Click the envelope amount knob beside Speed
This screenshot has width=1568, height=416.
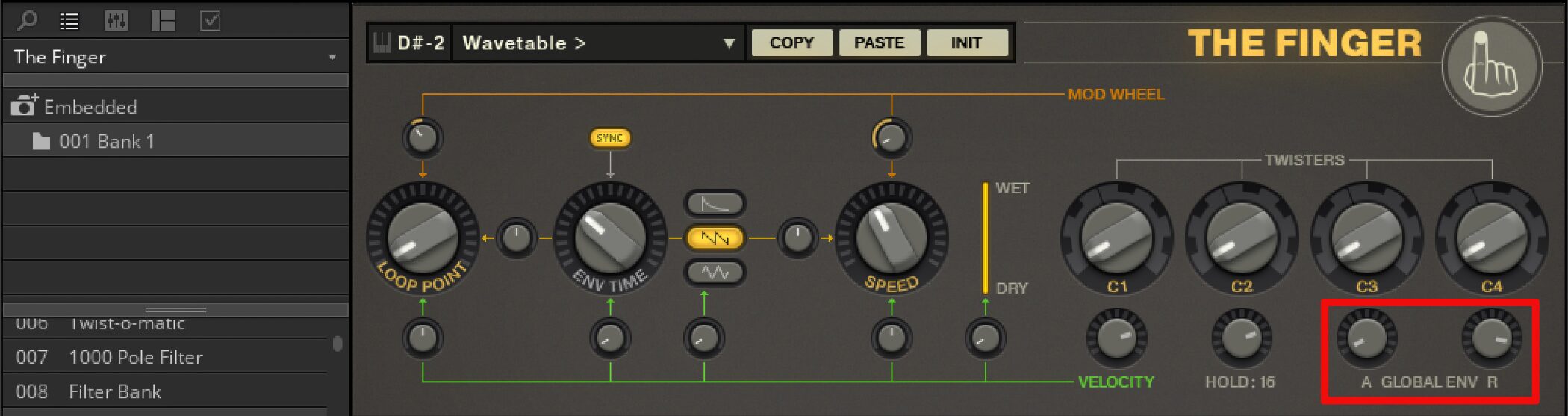tap(797, 238)
